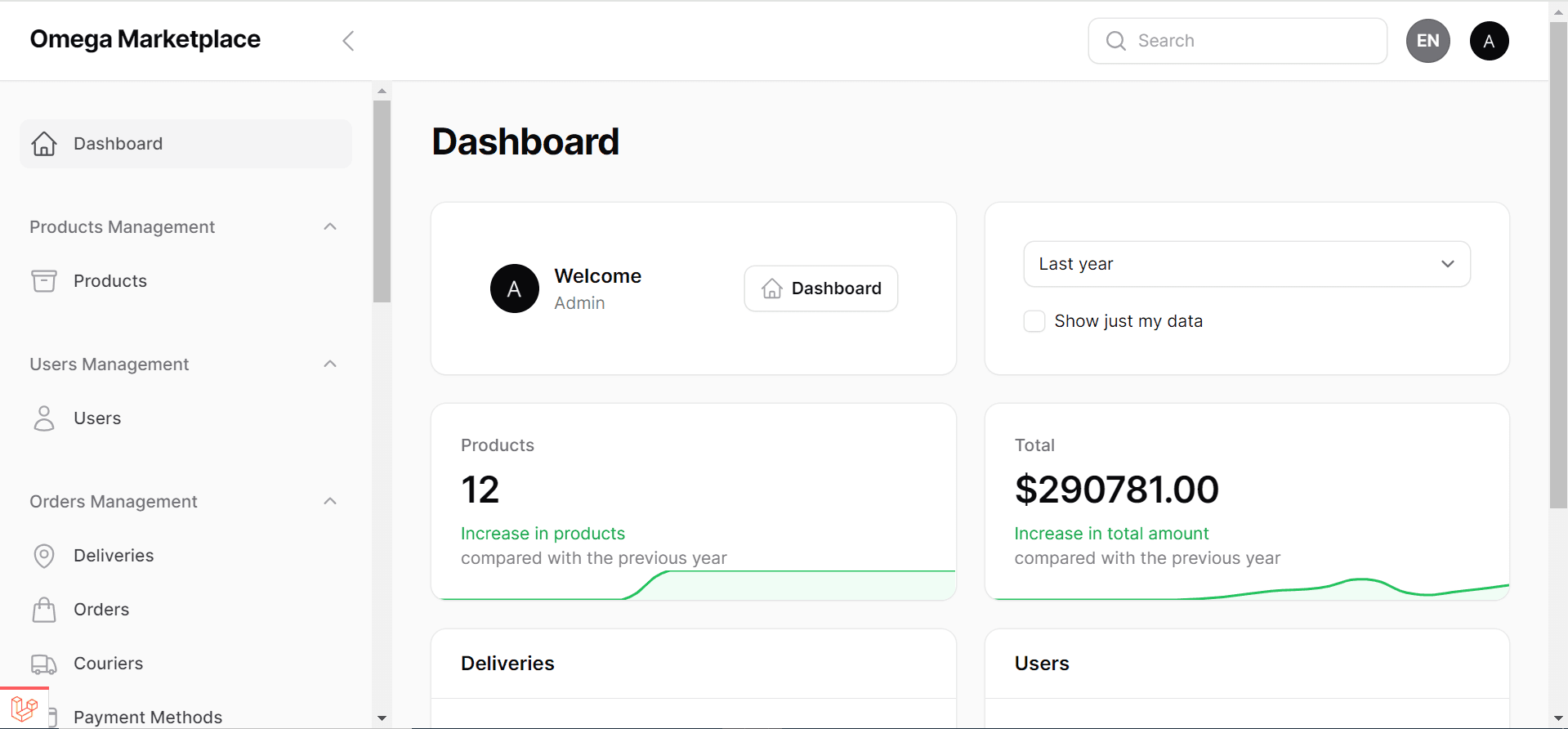Click the Orders shopping bag icon
Image resolution: width=1568 pixels, height=729 pixels.
[44, 610]
